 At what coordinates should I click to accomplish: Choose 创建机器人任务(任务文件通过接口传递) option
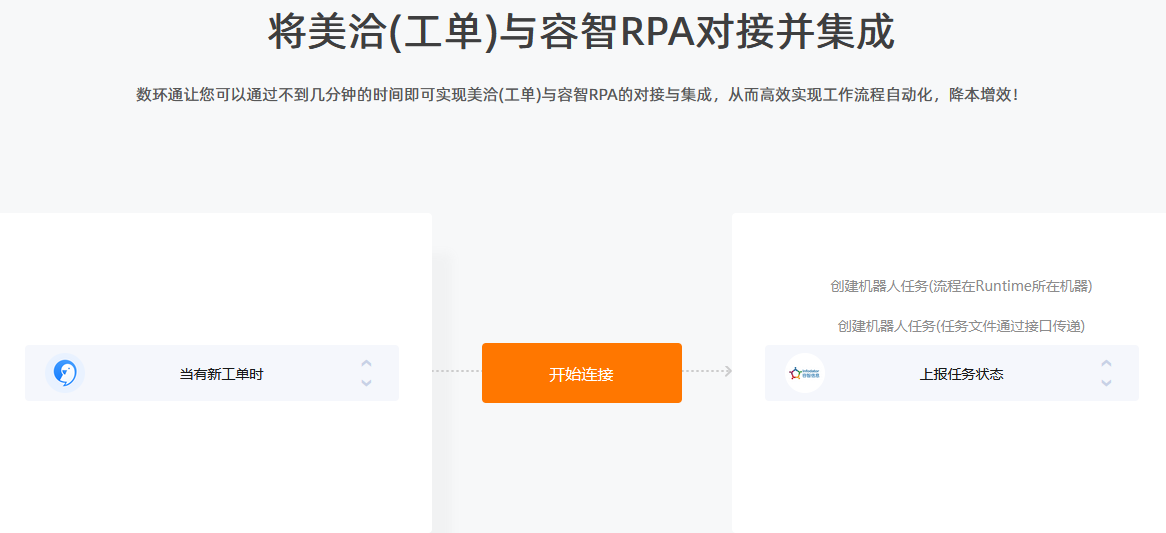point(961,326)
